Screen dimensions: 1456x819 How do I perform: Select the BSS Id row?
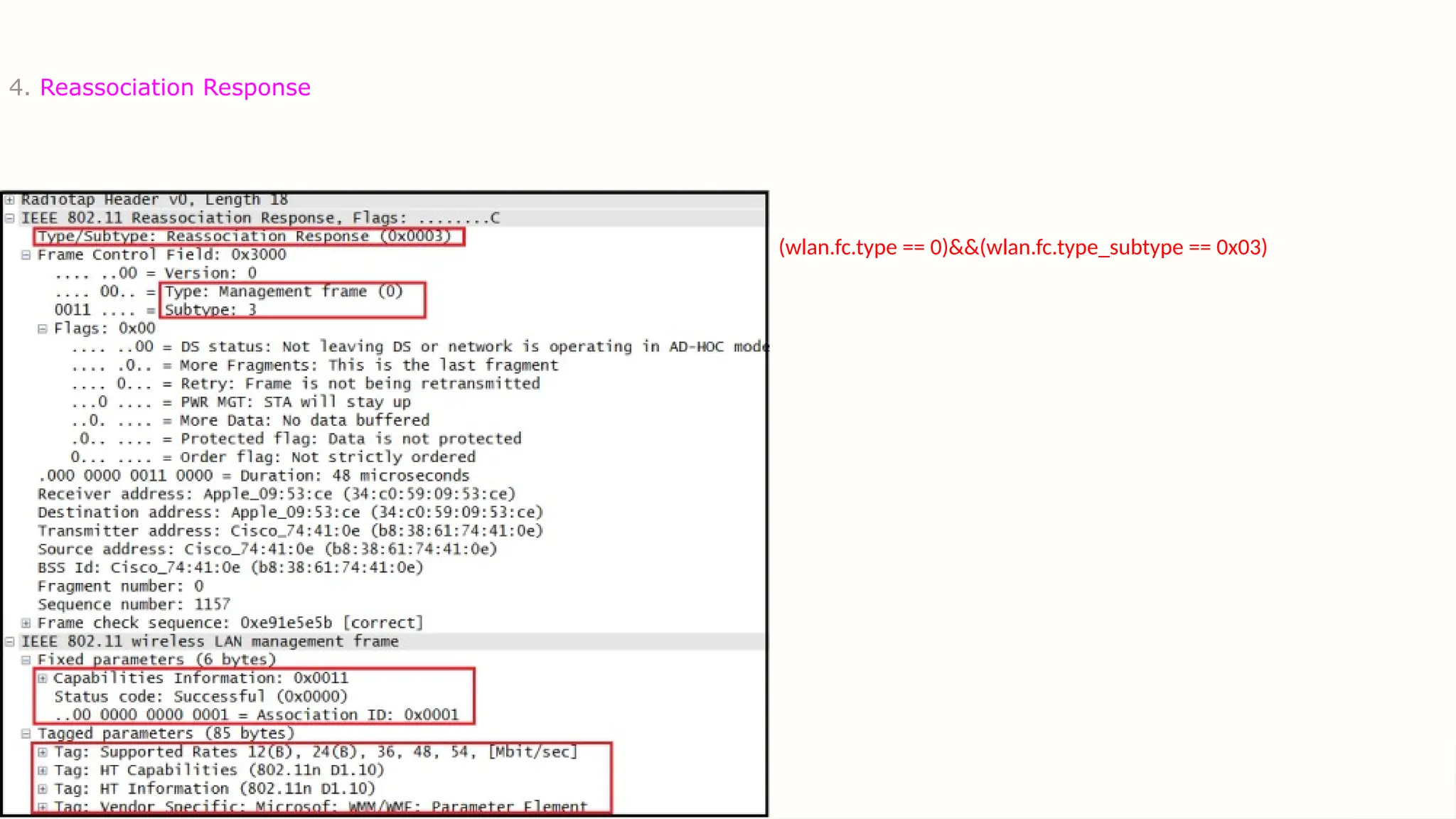pyautogui.click(x=230, y=568)
